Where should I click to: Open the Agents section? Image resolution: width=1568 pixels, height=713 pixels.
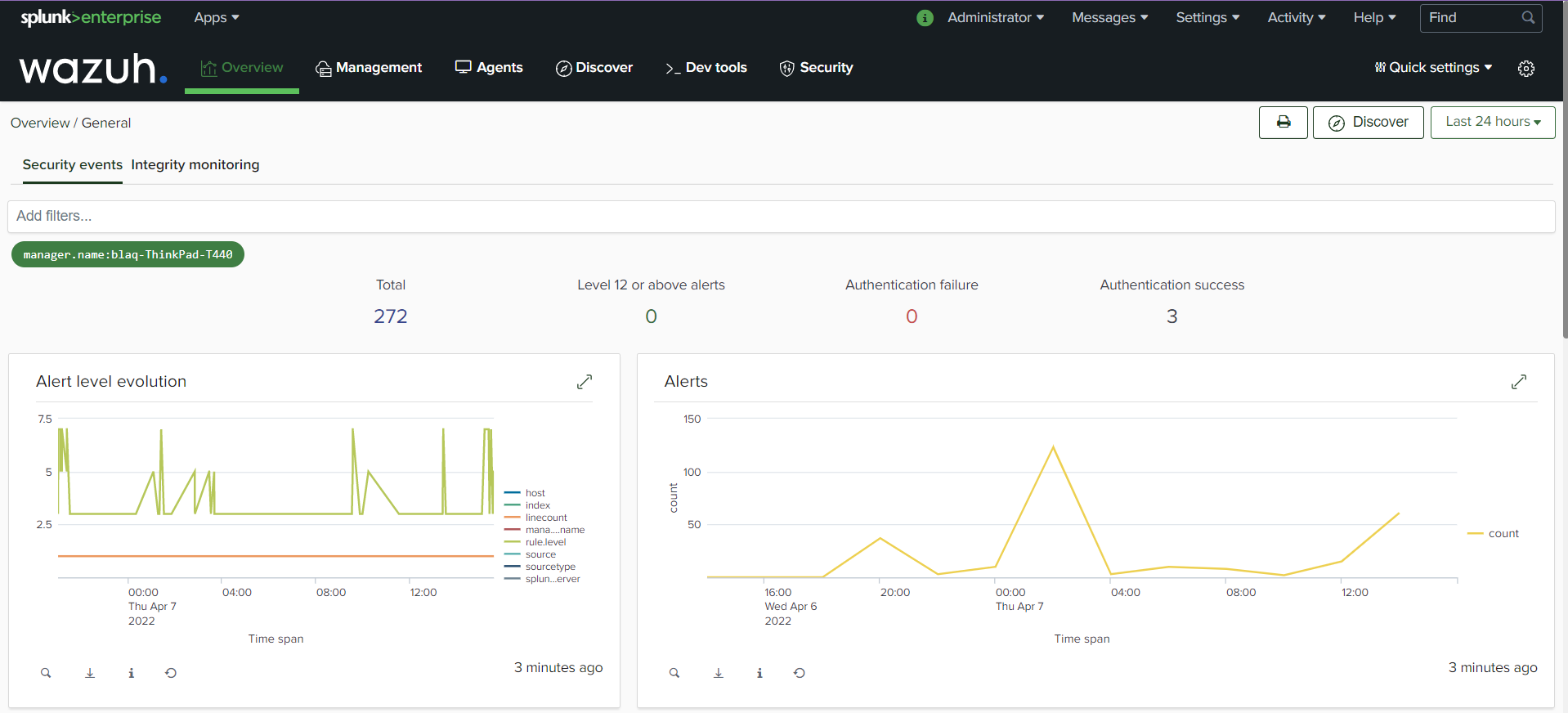[489, 68]
